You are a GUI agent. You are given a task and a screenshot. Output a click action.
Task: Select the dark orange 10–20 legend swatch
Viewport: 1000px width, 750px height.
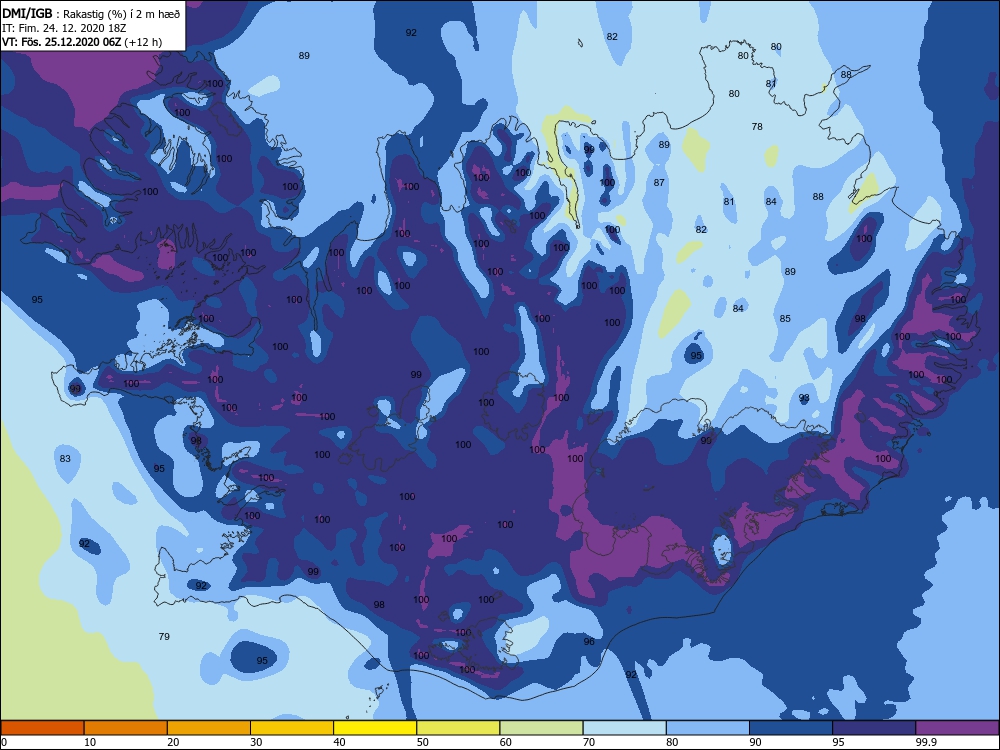[x=126, y=728]
